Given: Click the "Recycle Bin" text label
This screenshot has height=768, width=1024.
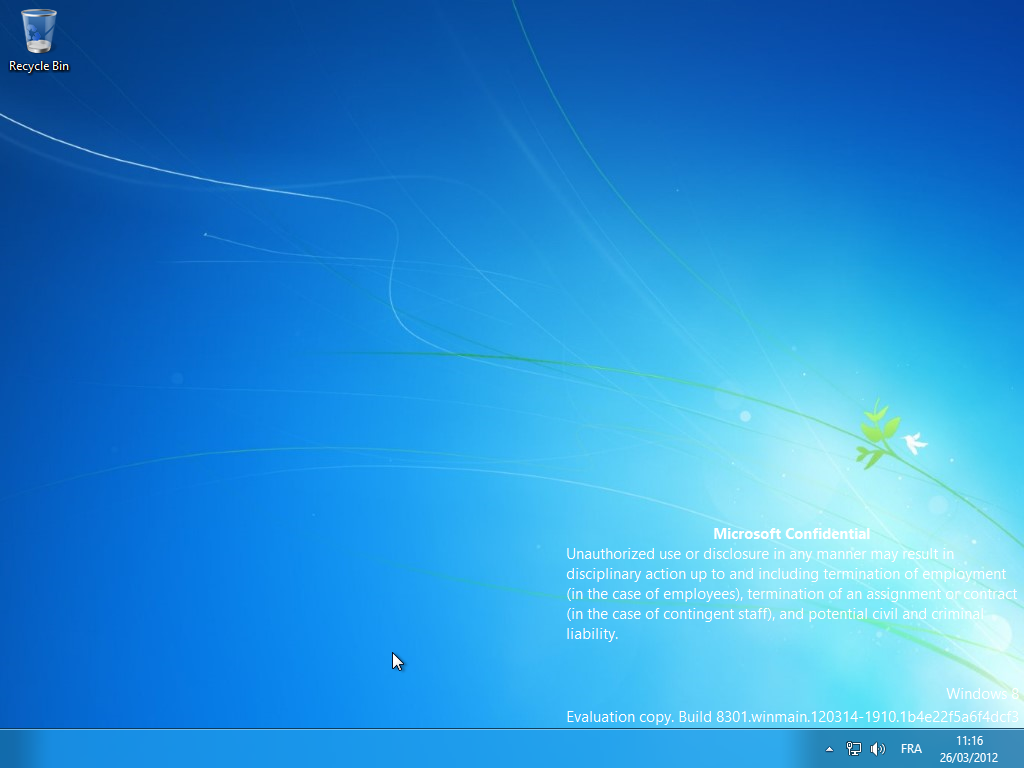Looking at the screenshot, I should tap(39, 66).
